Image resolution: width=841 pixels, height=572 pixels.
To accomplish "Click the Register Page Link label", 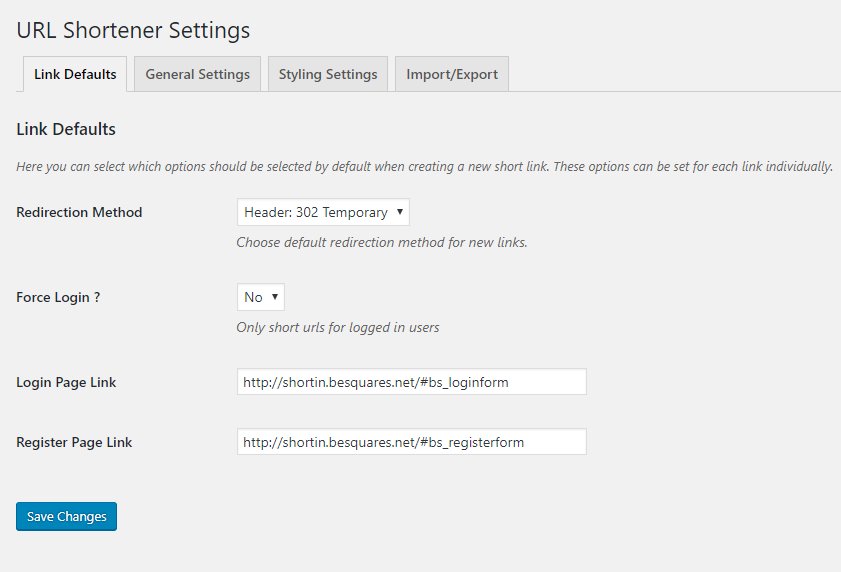I will tap(74, 442).
